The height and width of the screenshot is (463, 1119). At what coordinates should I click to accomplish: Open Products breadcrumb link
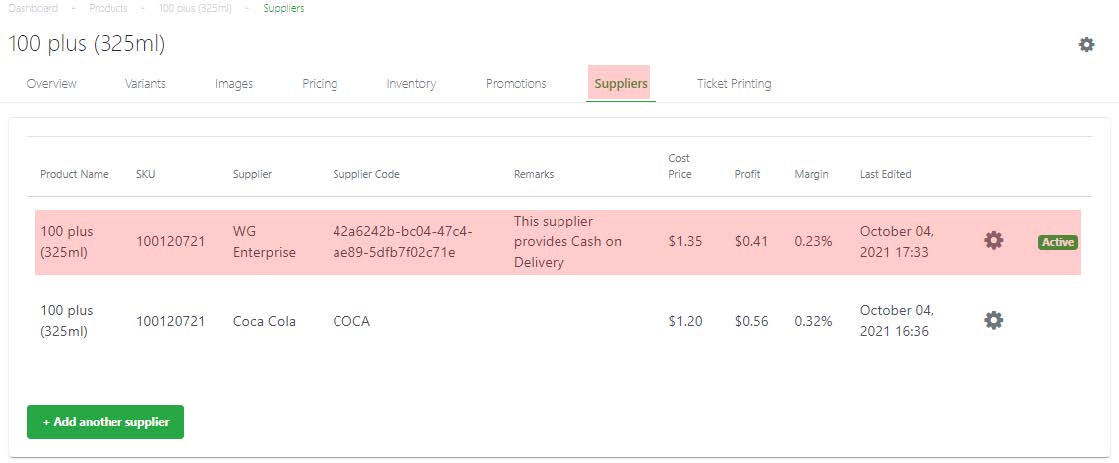click(x=108, y=9)
